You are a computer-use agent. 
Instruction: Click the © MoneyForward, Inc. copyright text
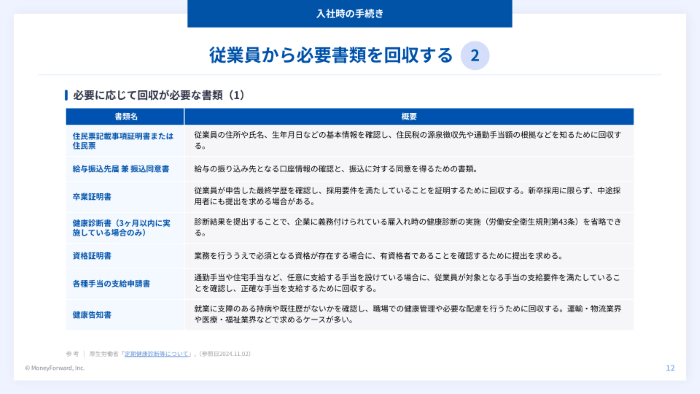point(55,368)
